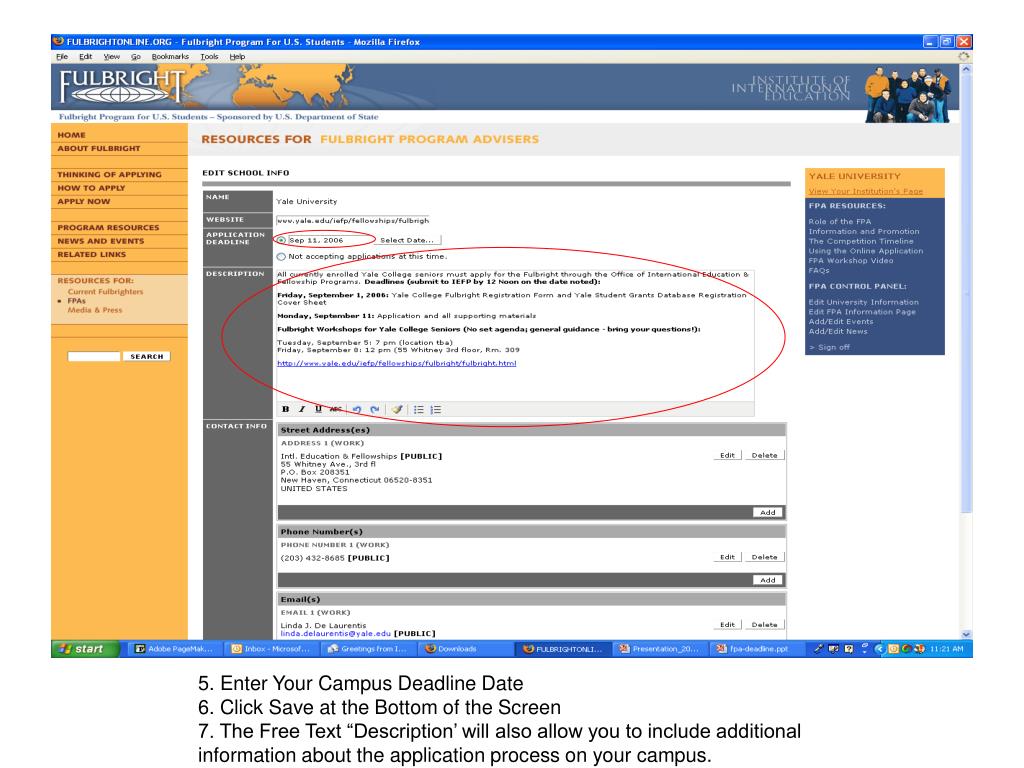Image resolution: width=1024 pixels, height=768 pixels.
Task: Edit Phone Number 1 (Work)
Action: coord(728,557)
